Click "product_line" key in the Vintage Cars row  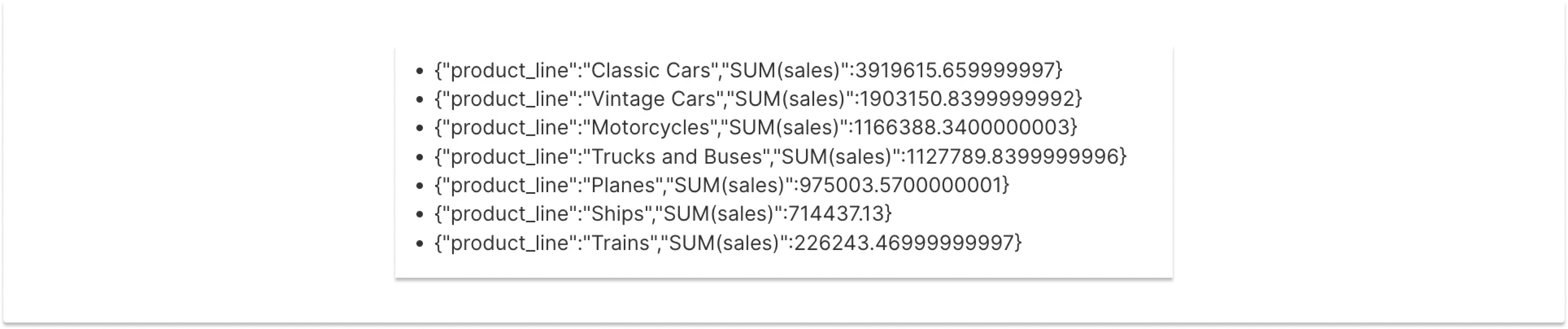pyautogui.click(x=509, y=99)
